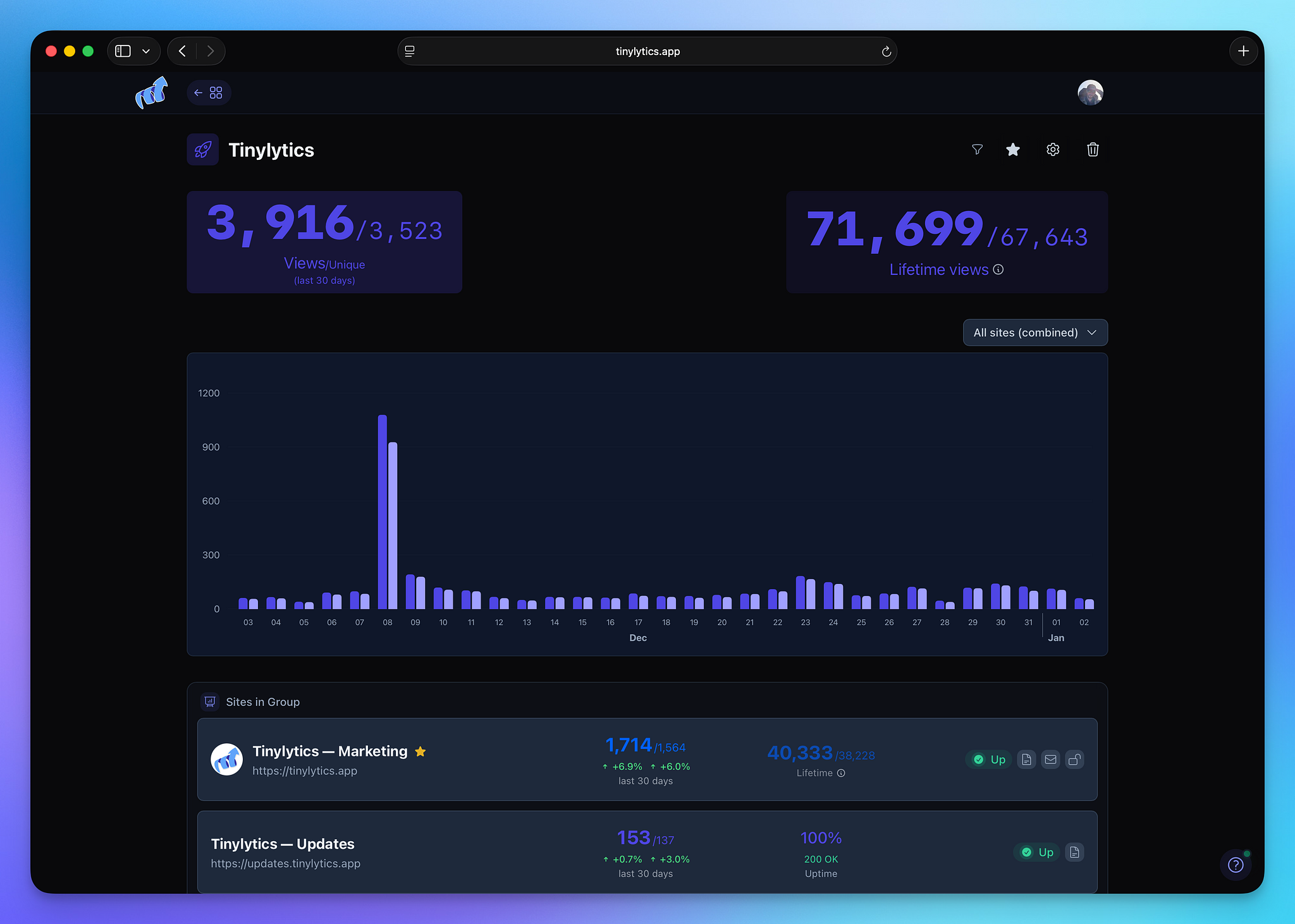Open the email icon for Marketing site
Screen dimensions: 1295x924
[1050, 759]
